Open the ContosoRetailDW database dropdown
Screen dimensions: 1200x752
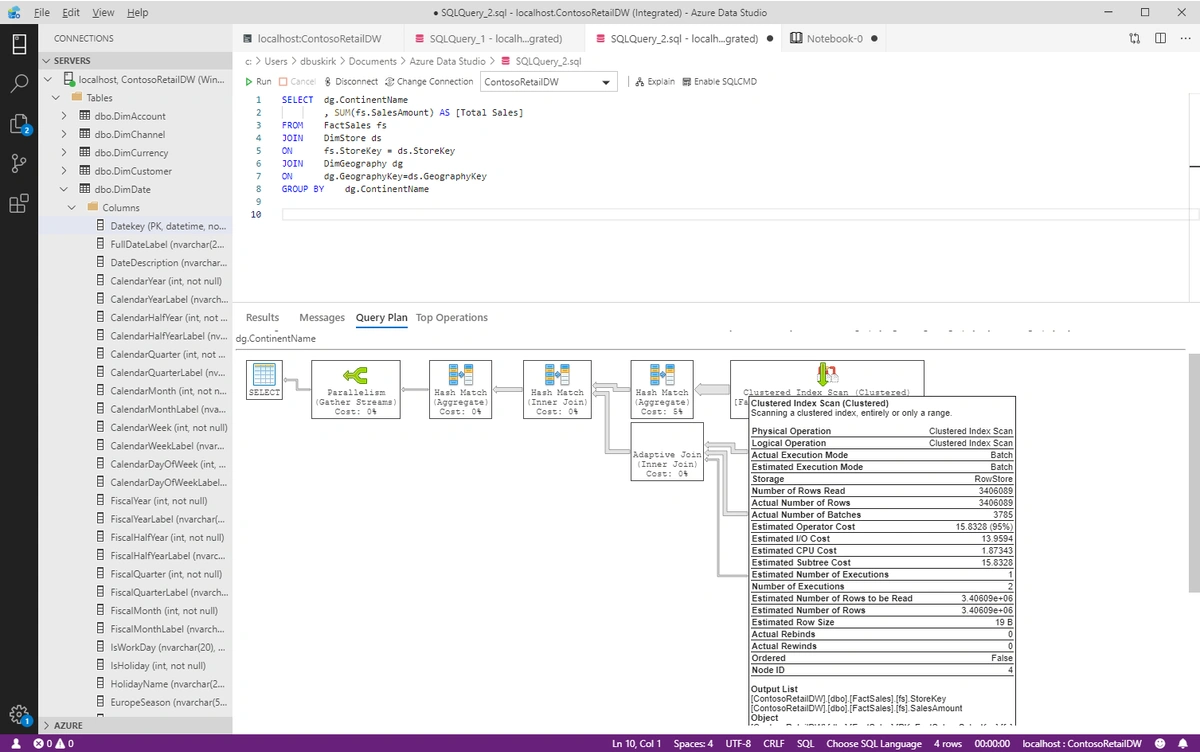pos(549,82)
